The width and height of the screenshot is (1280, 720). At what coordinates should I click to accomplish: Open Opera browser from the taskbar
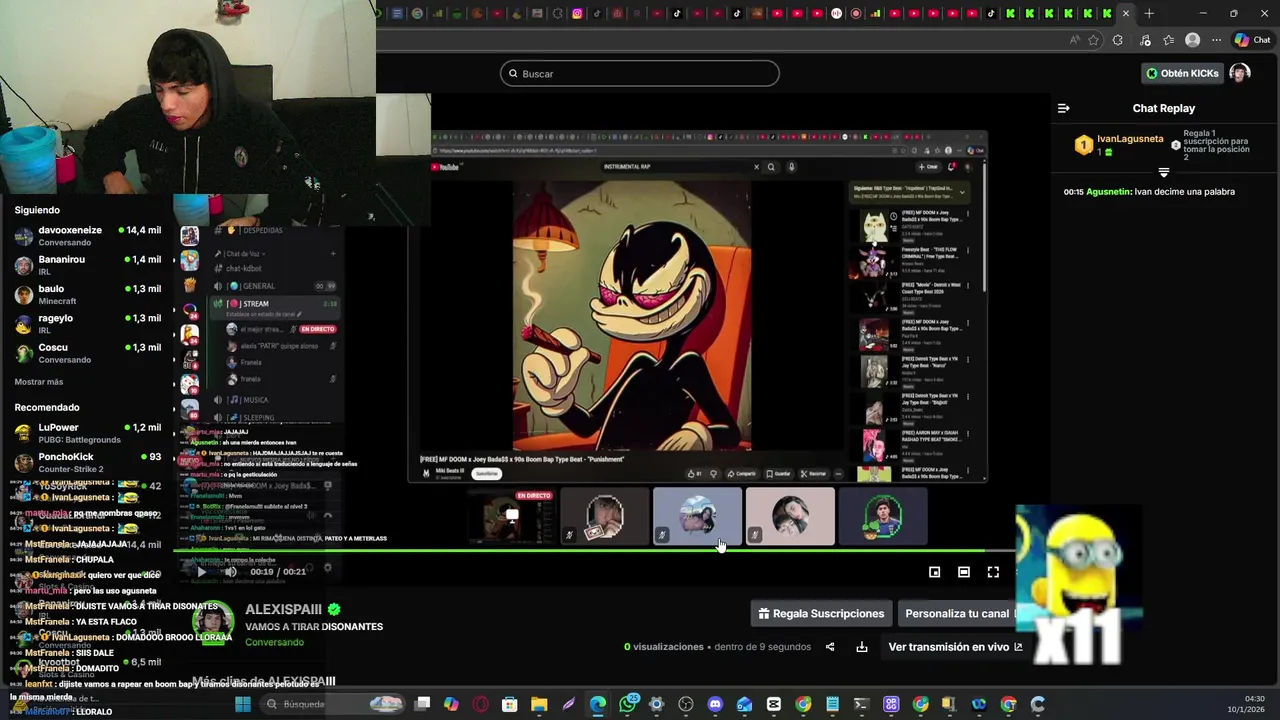tap(481, 704)
